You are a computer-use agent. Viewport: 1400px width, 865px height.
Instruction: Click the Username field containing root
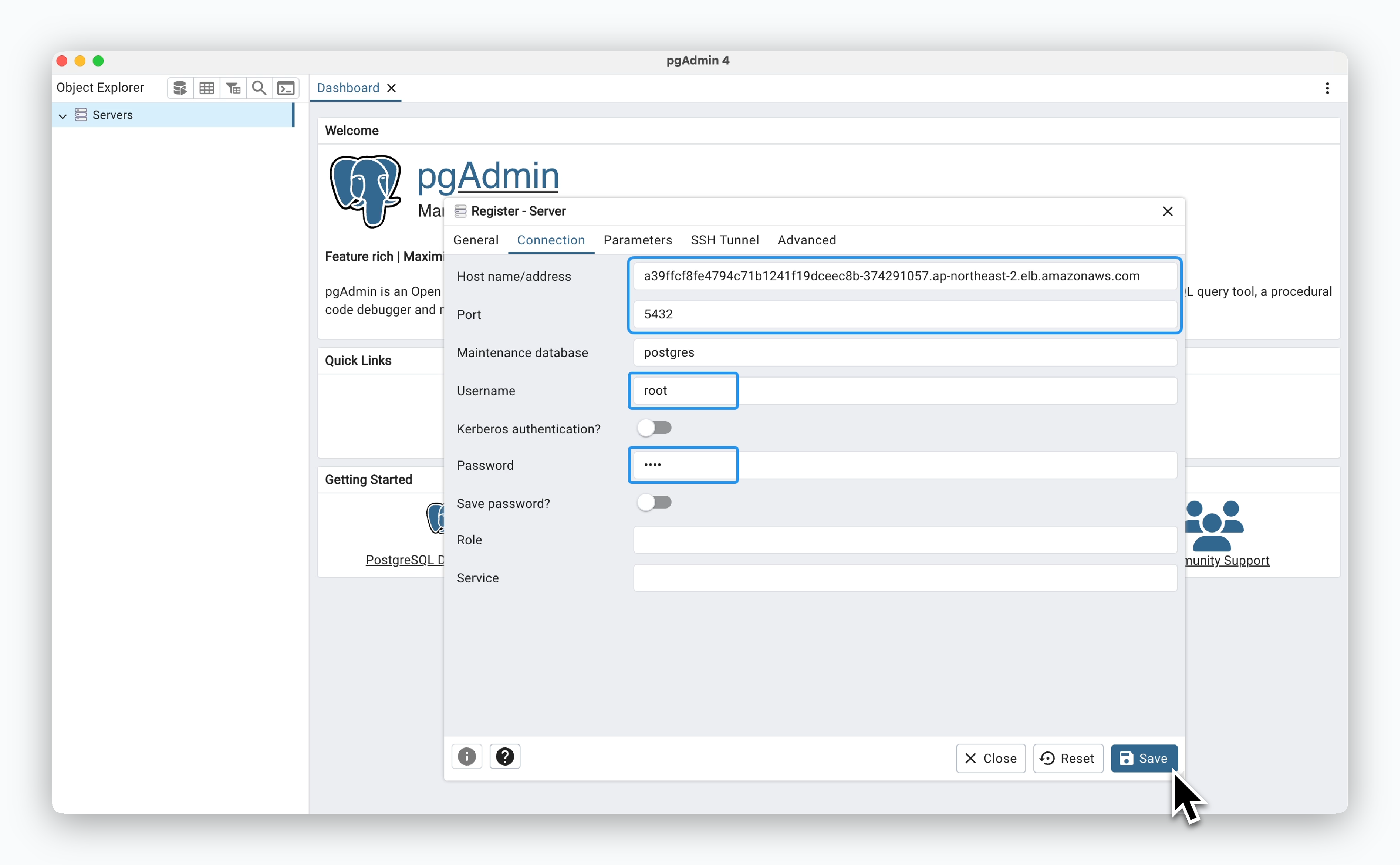click(x=905, y=391)
